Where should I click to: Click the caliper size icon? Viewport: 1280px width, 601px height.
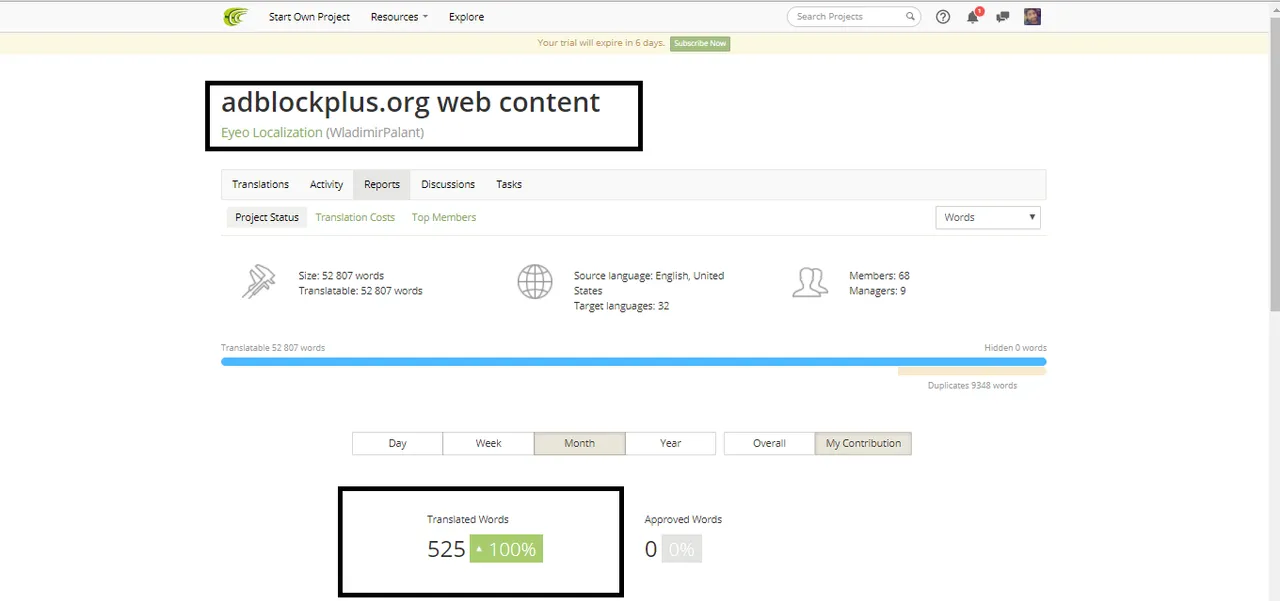pyautogui.click(x=258, y=281)
